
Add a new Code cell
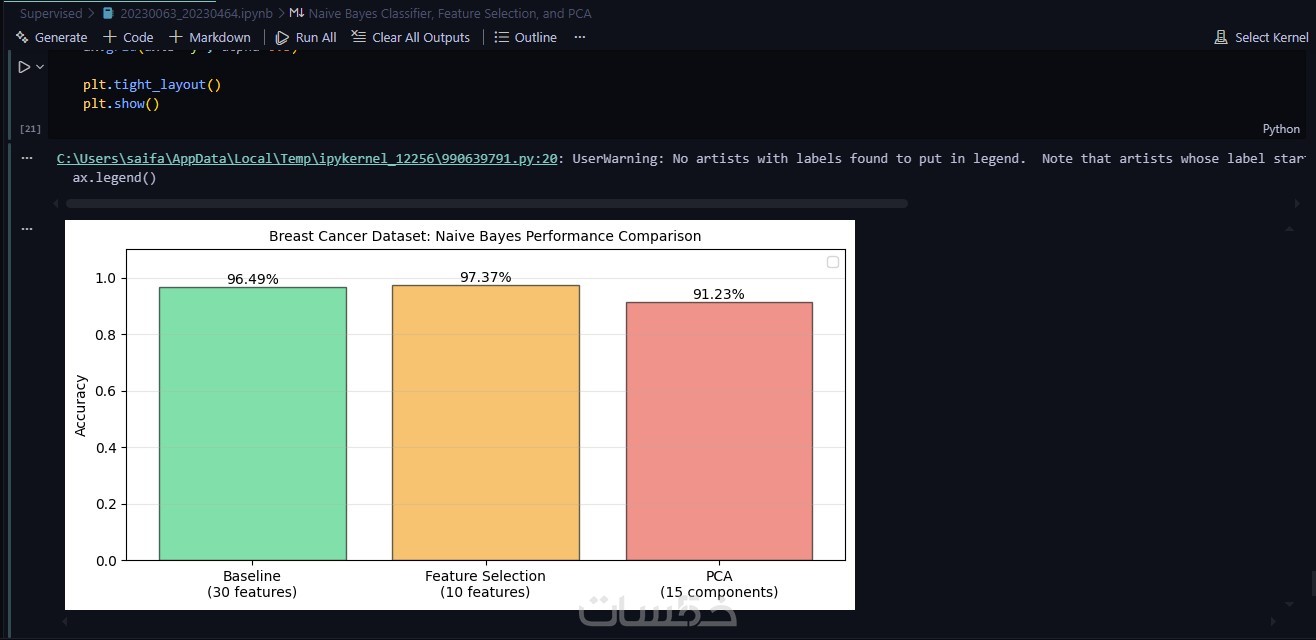[129, 37]
